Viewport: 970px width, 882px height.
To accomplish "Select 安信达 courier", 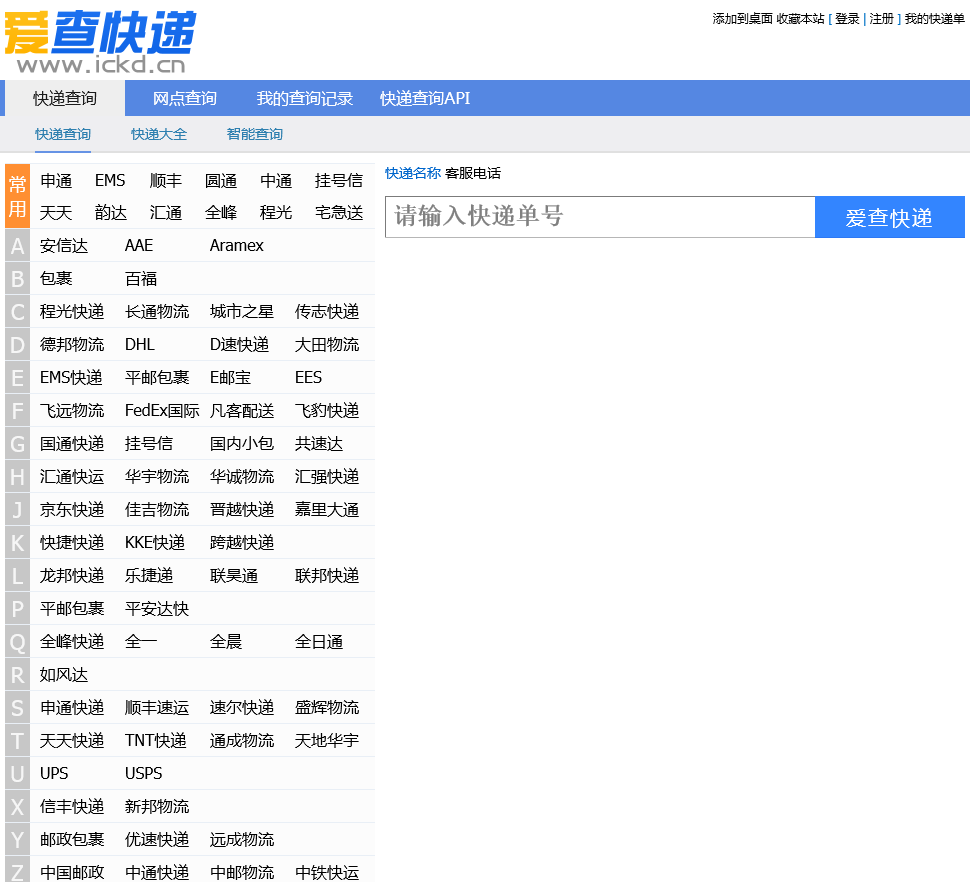I will (x=64, y=246).
